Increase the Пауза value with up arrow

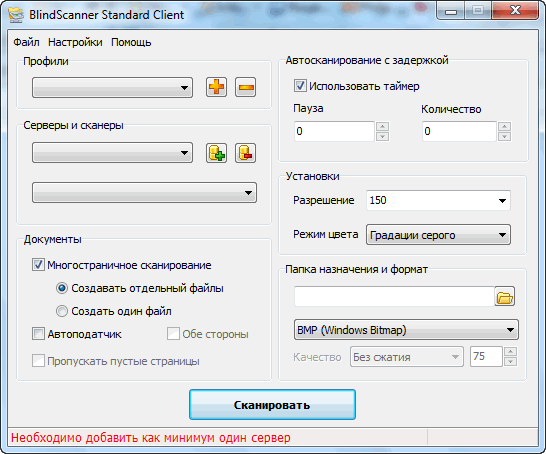pos(382,126)
